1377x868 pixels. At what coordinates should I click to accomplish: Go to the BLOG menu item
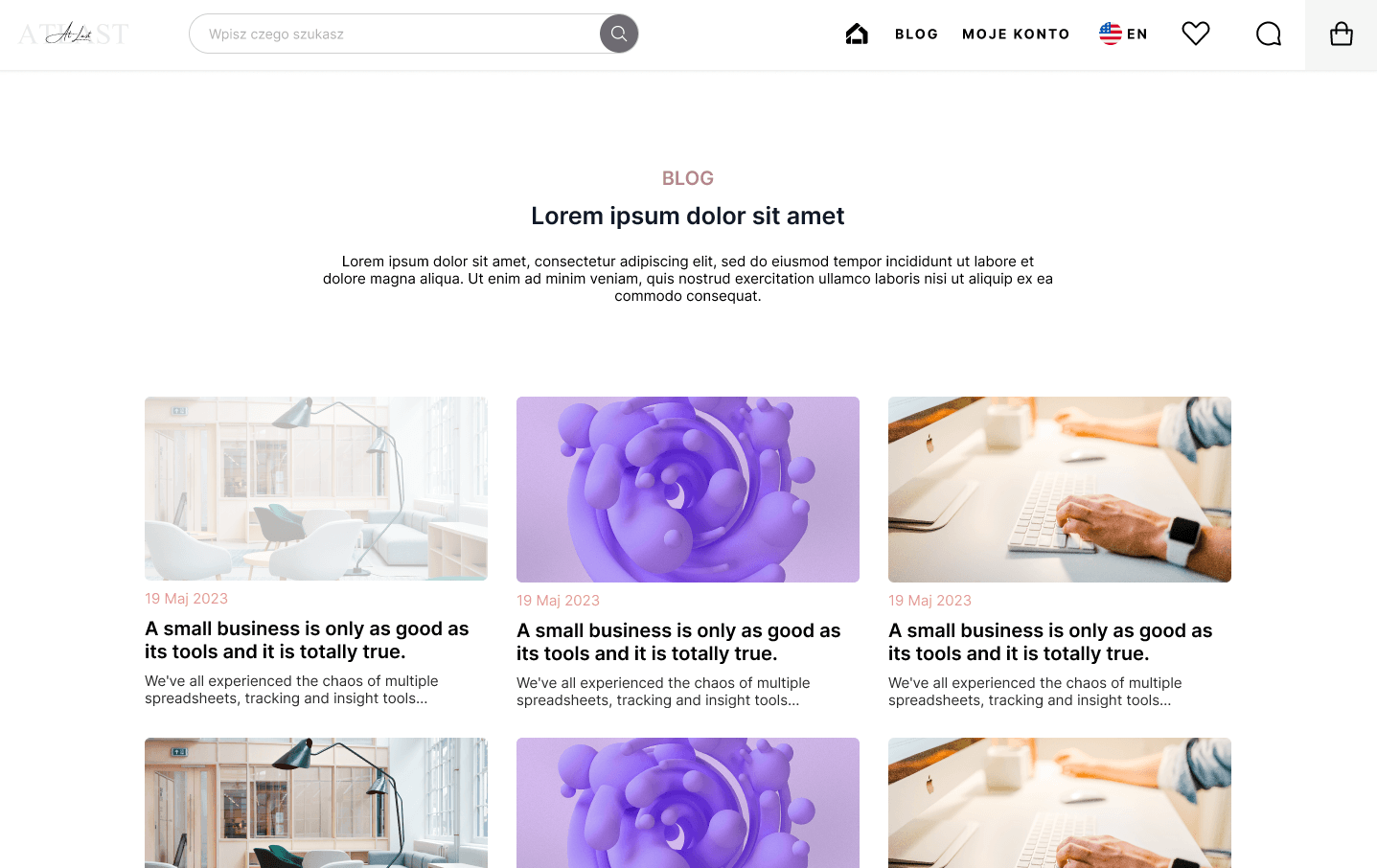[x=916, y=34]
